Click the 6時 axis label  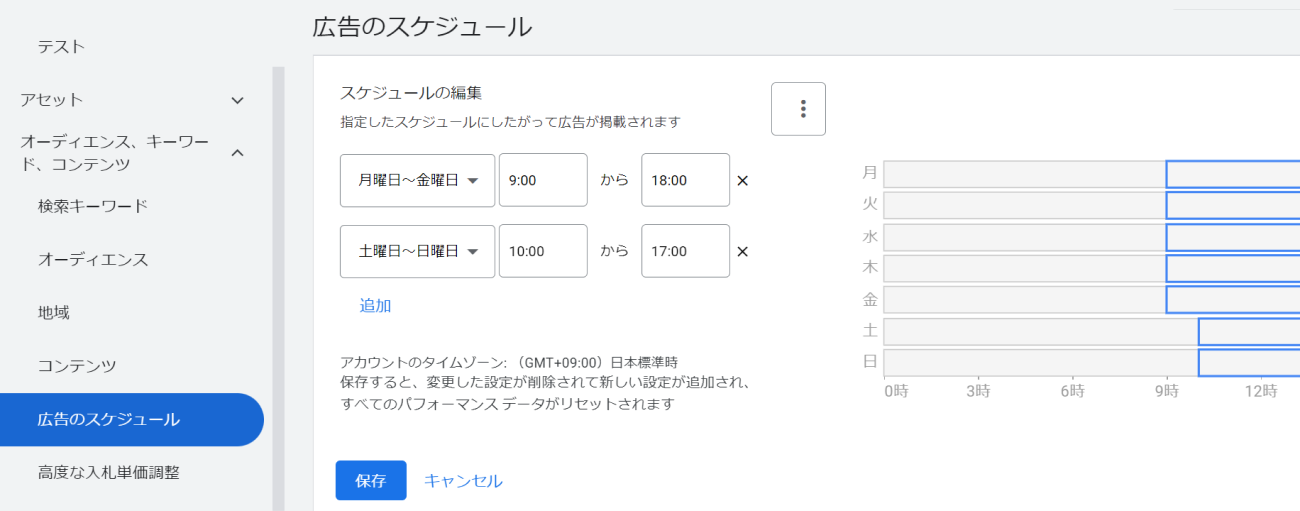(1072, 391)
